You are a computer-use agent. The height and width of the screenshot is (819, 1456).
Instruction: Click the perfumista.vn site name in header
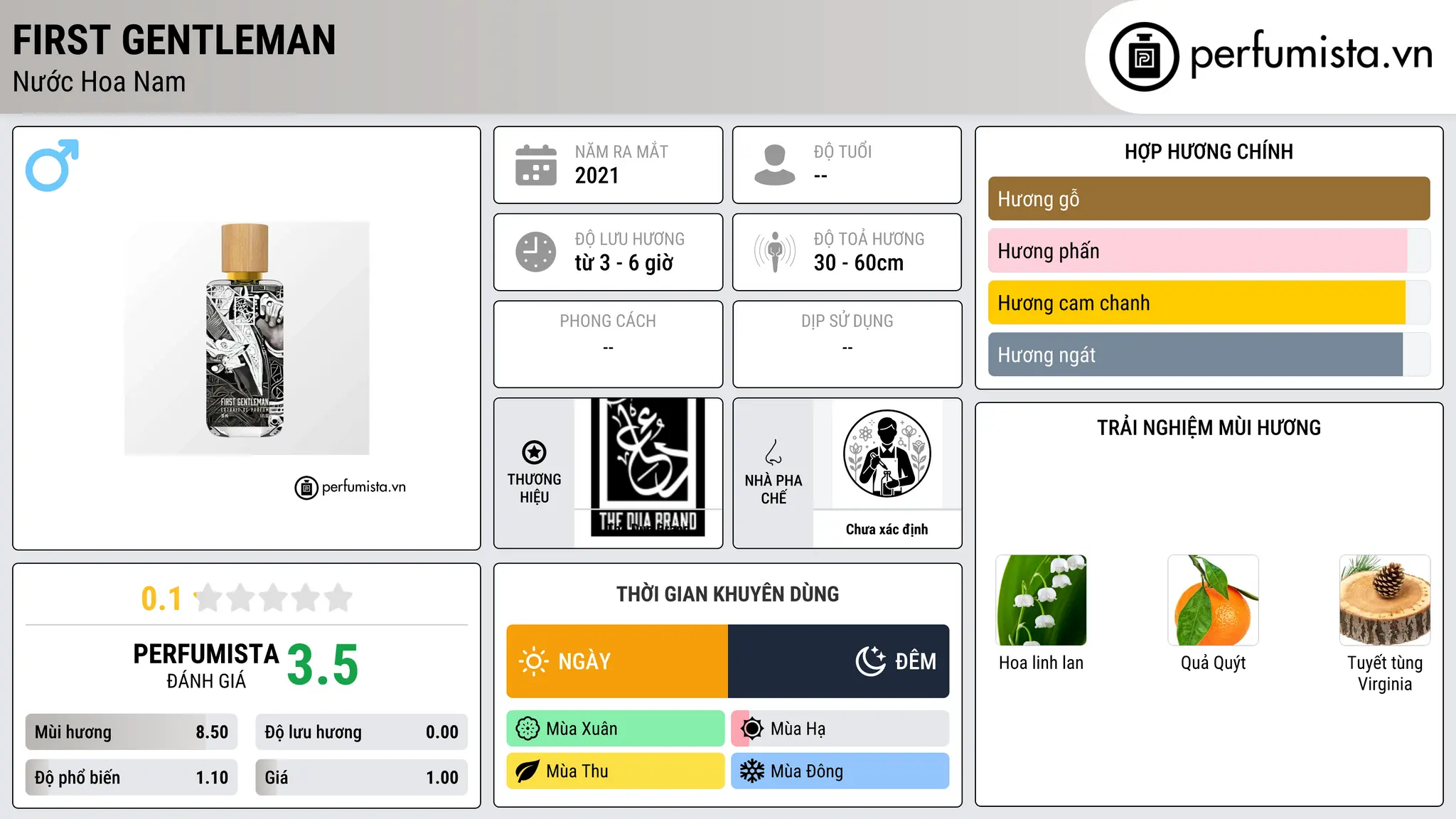click(1312, 54)
